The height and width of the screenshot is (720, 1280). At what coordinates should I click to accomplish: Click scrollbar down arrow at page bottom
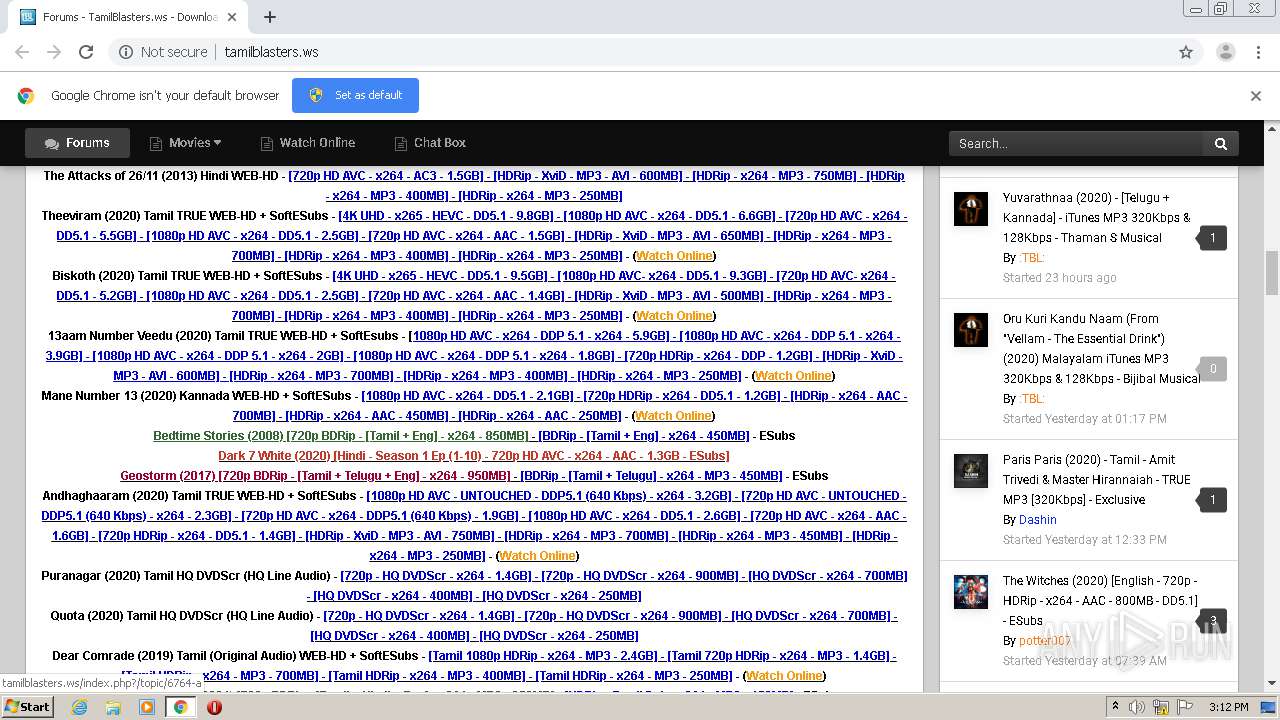click(x=1272, y=684)
